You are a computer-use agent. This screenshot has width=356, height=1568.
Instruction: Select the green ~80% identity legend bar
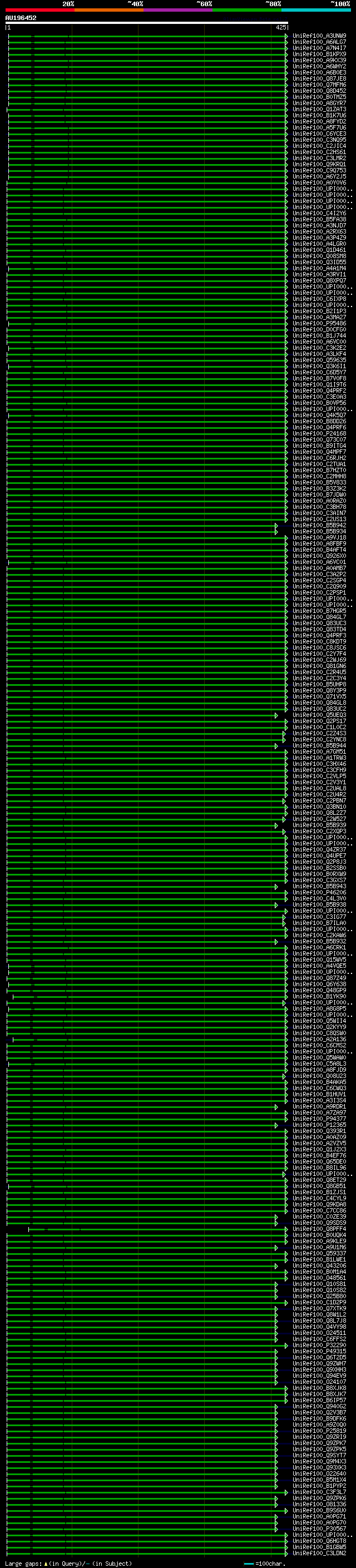[247, 11]
